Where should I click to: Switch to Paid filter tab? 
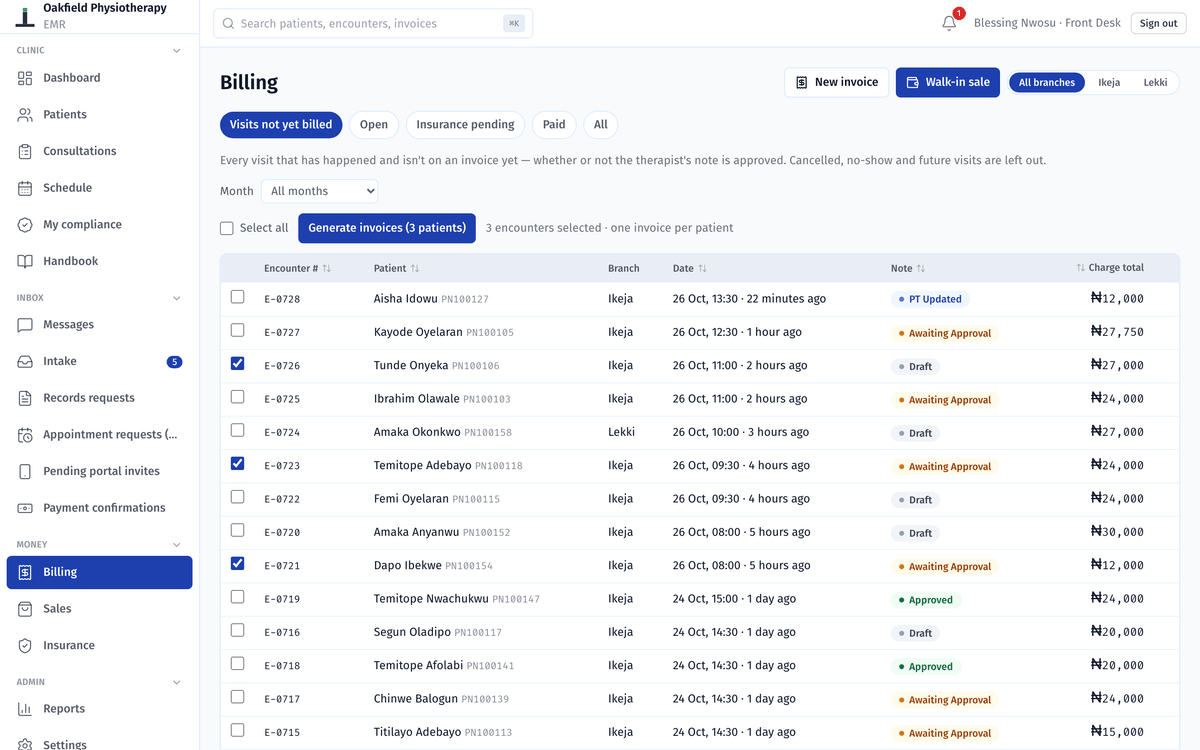coord(554,125)
